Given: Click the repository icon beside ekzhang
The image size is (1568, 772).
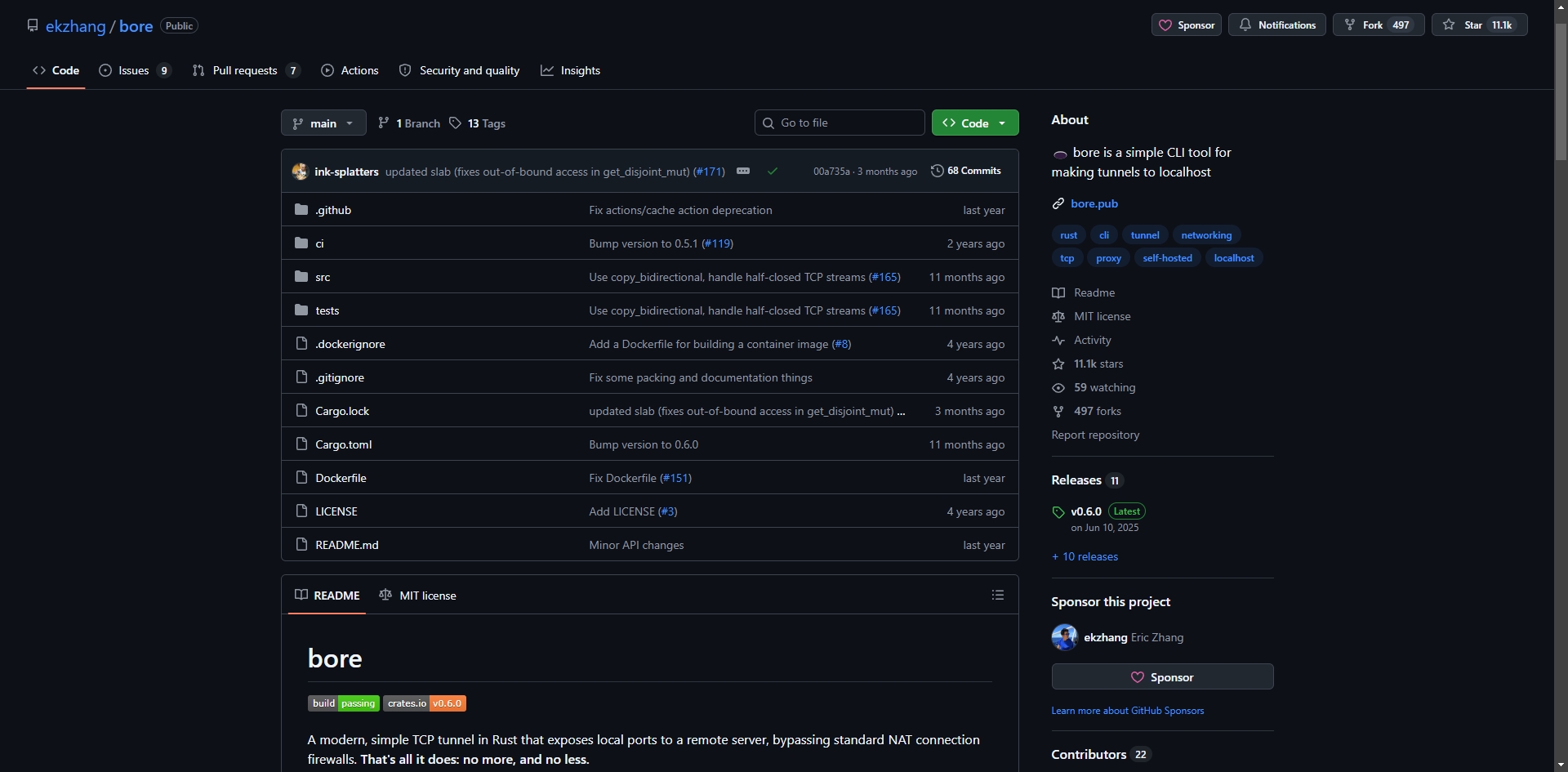Looking at the screenshot, I should pos(33,25).
